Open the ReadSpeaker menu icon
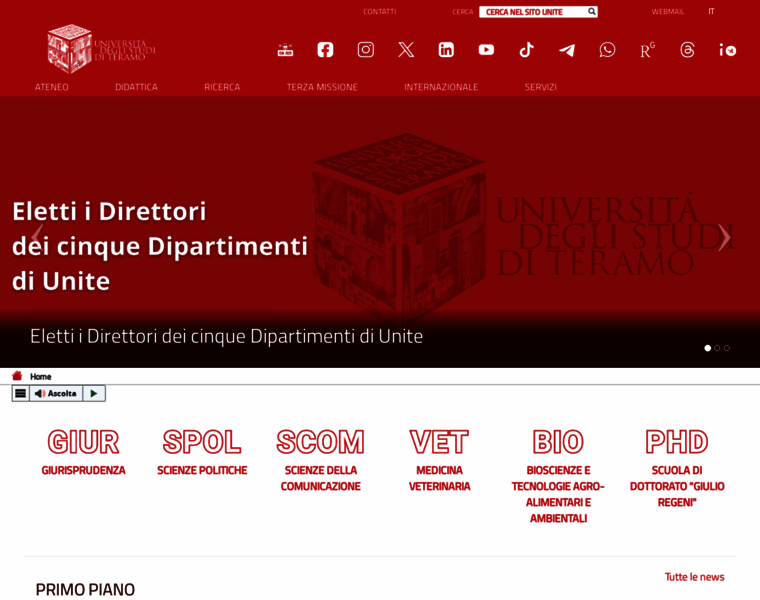 (20, 393)
